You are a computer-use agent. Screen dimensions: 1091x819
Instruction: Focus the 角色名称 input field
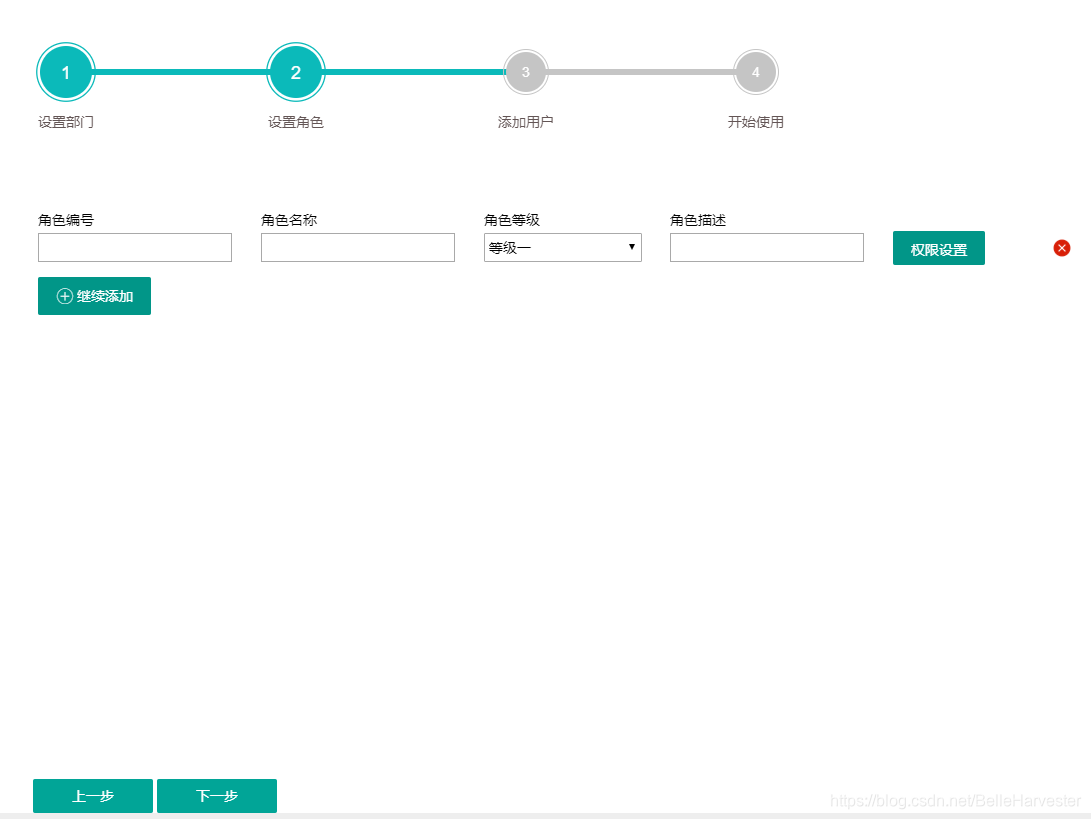click(358, 247)
